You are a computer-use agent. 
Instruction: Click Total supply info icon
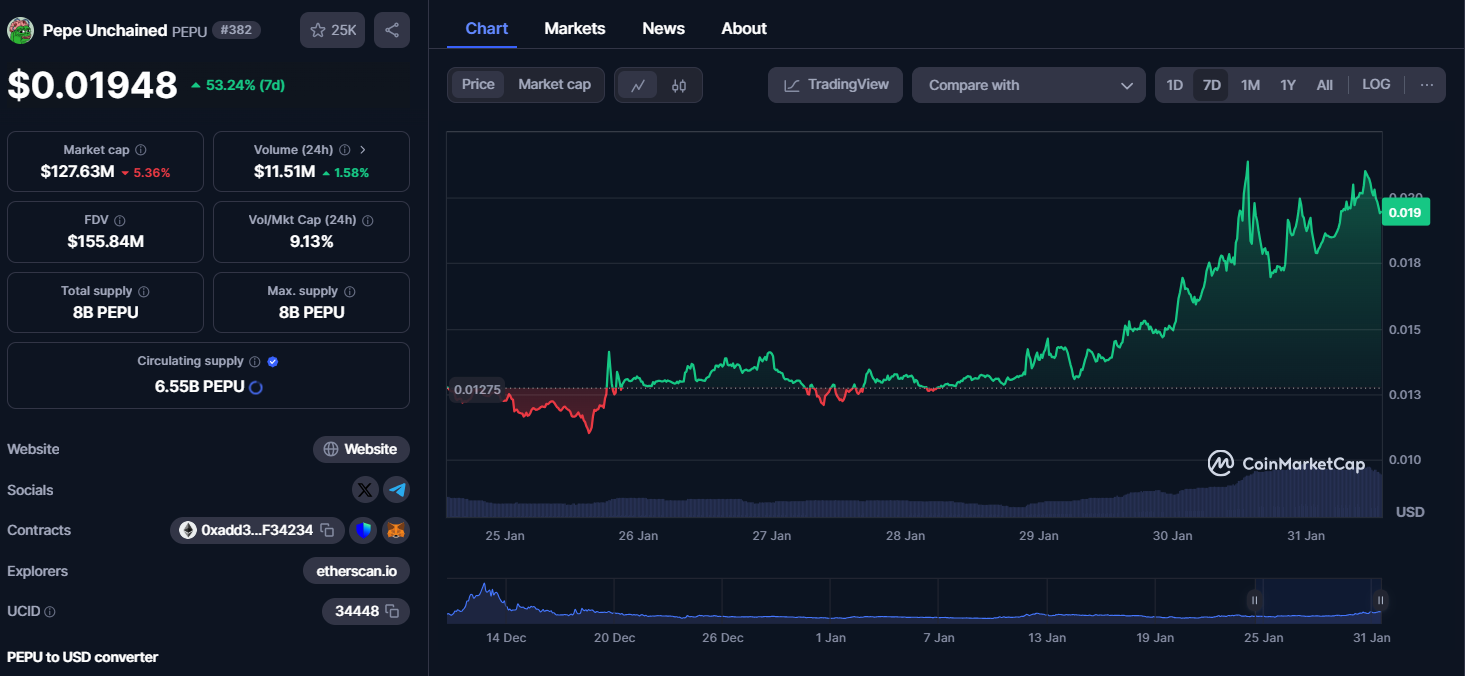click(144, 291)
